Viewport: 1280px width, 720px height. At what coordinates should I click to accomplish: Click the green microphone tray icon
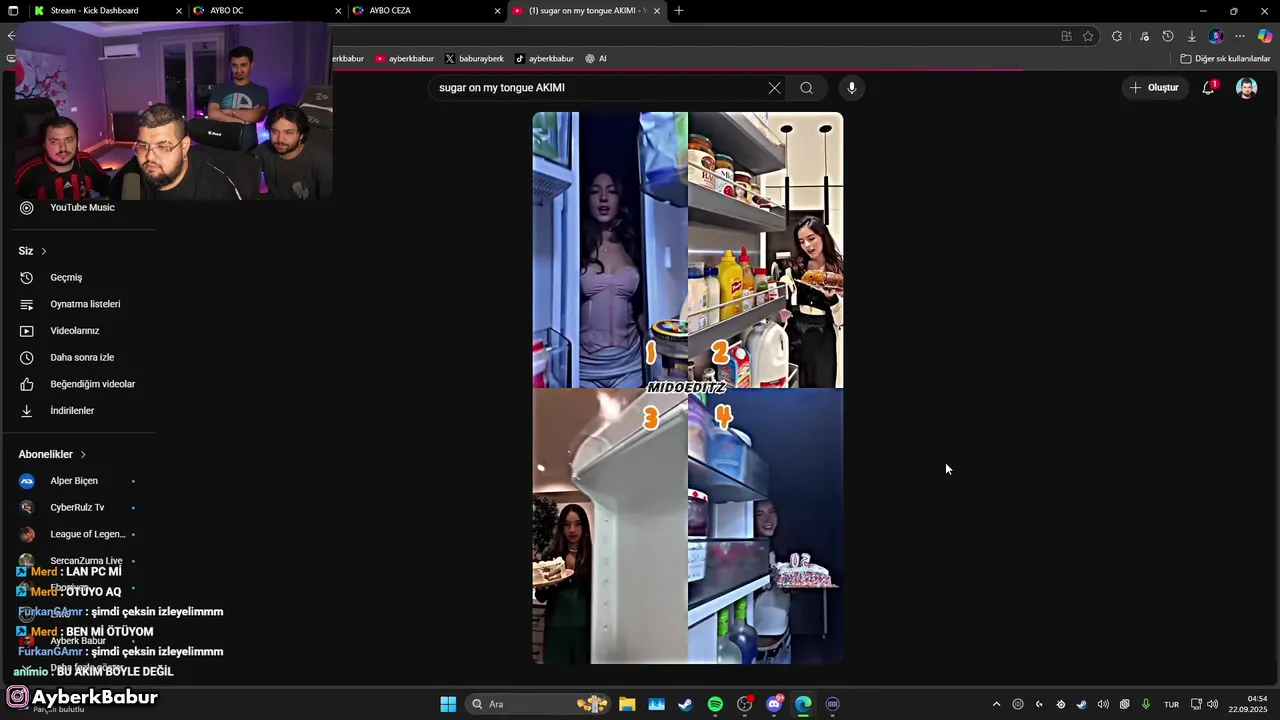tap(1146, 704)
